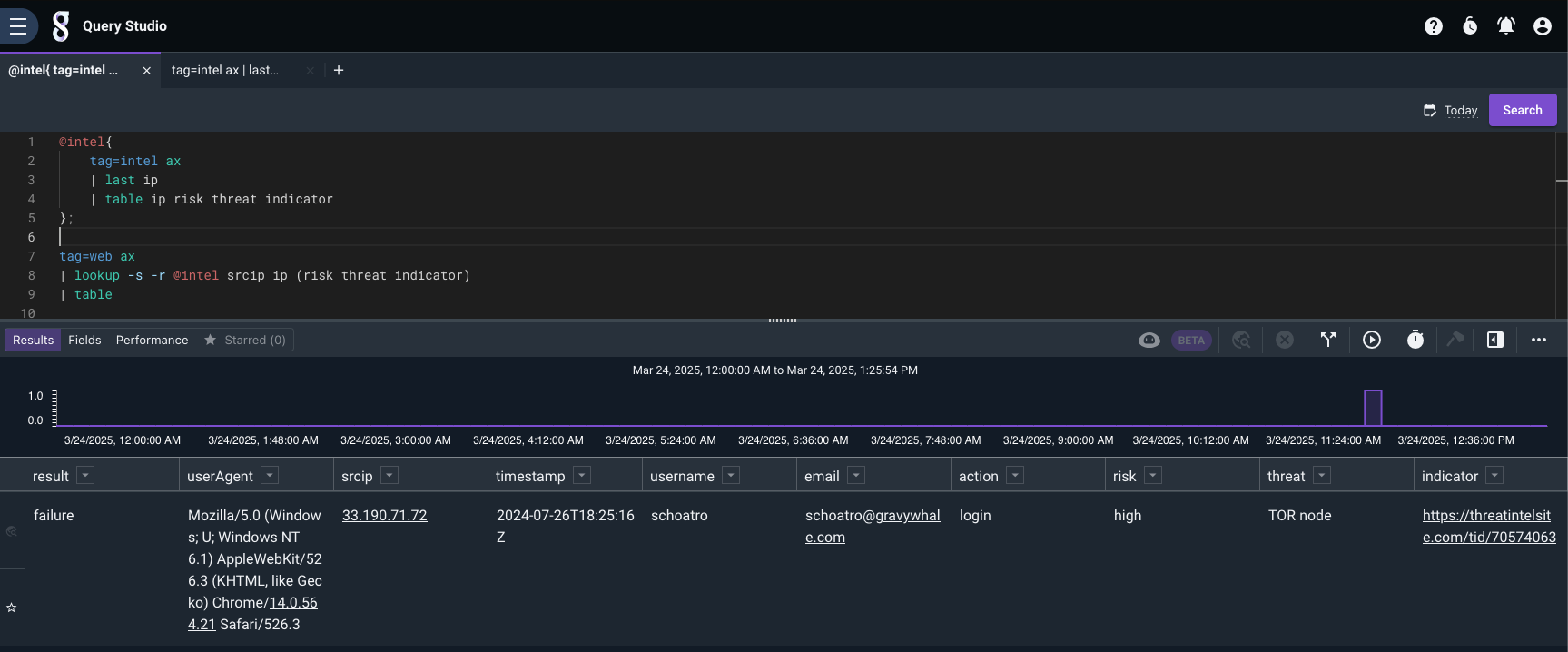
Task: Open the AI assistant robot icon
Action: (1149, 340)
